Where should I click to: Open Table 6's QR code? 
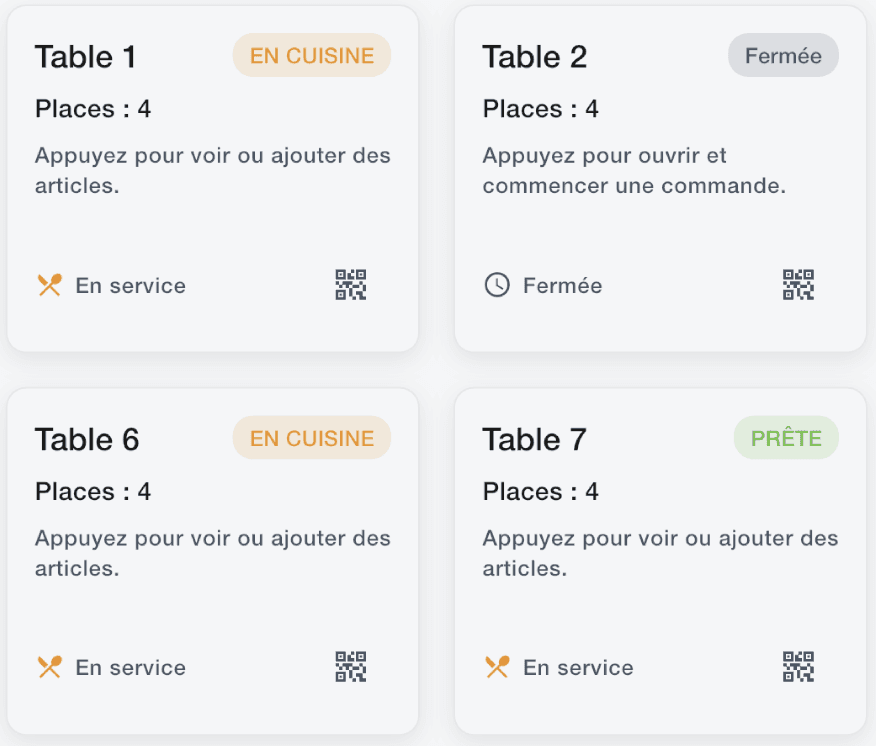coord(350,666)
